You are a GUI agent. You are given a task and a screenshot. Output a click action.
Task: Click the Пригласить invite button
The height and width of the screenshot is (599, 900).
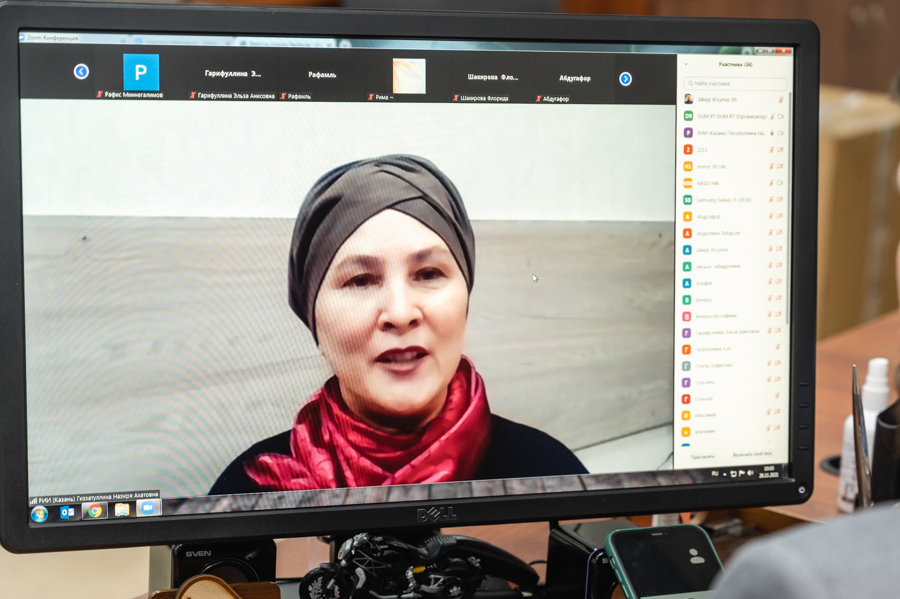(702, 457)
